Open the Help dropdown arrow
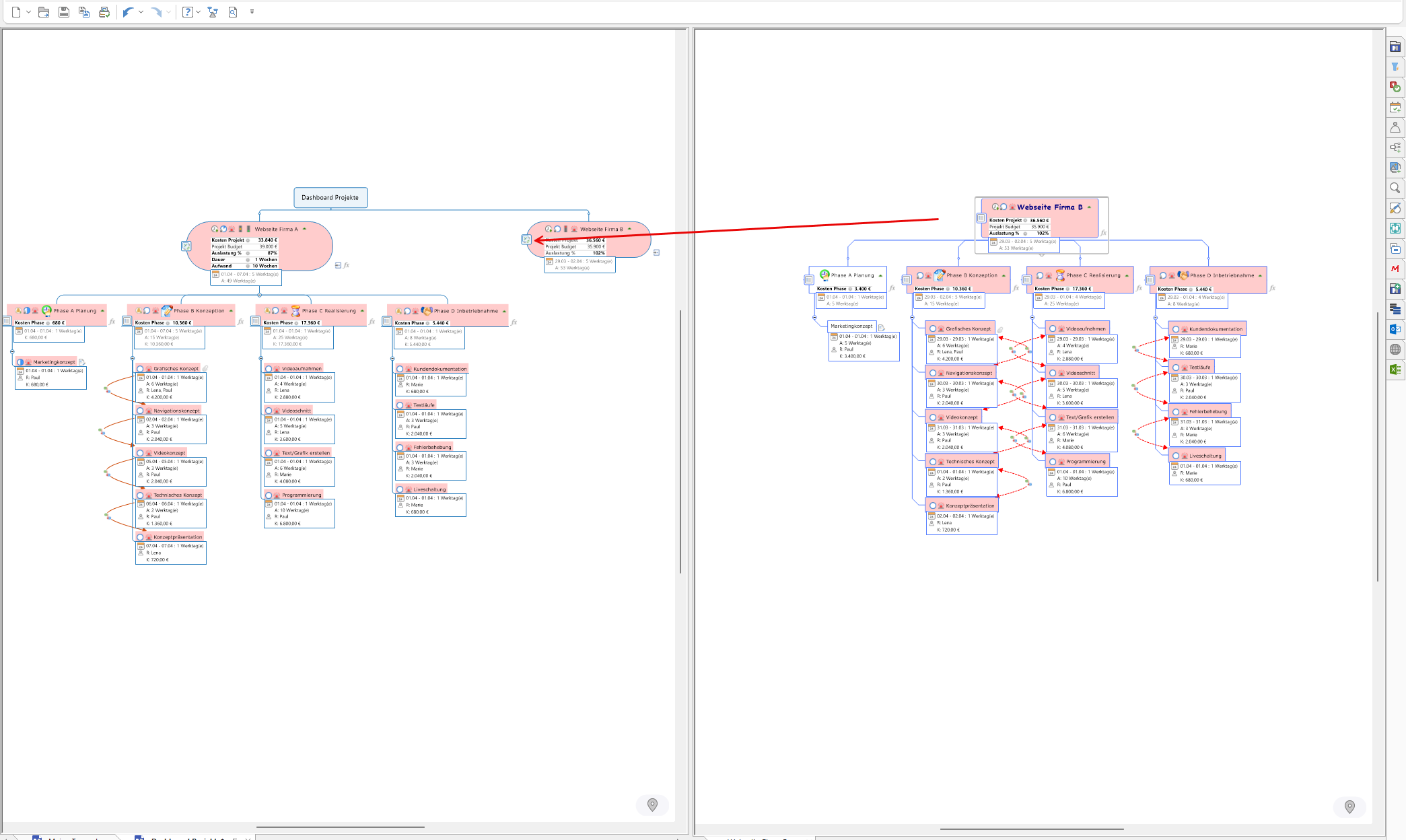The image size is (1406, 840). [x=198, y=12]
